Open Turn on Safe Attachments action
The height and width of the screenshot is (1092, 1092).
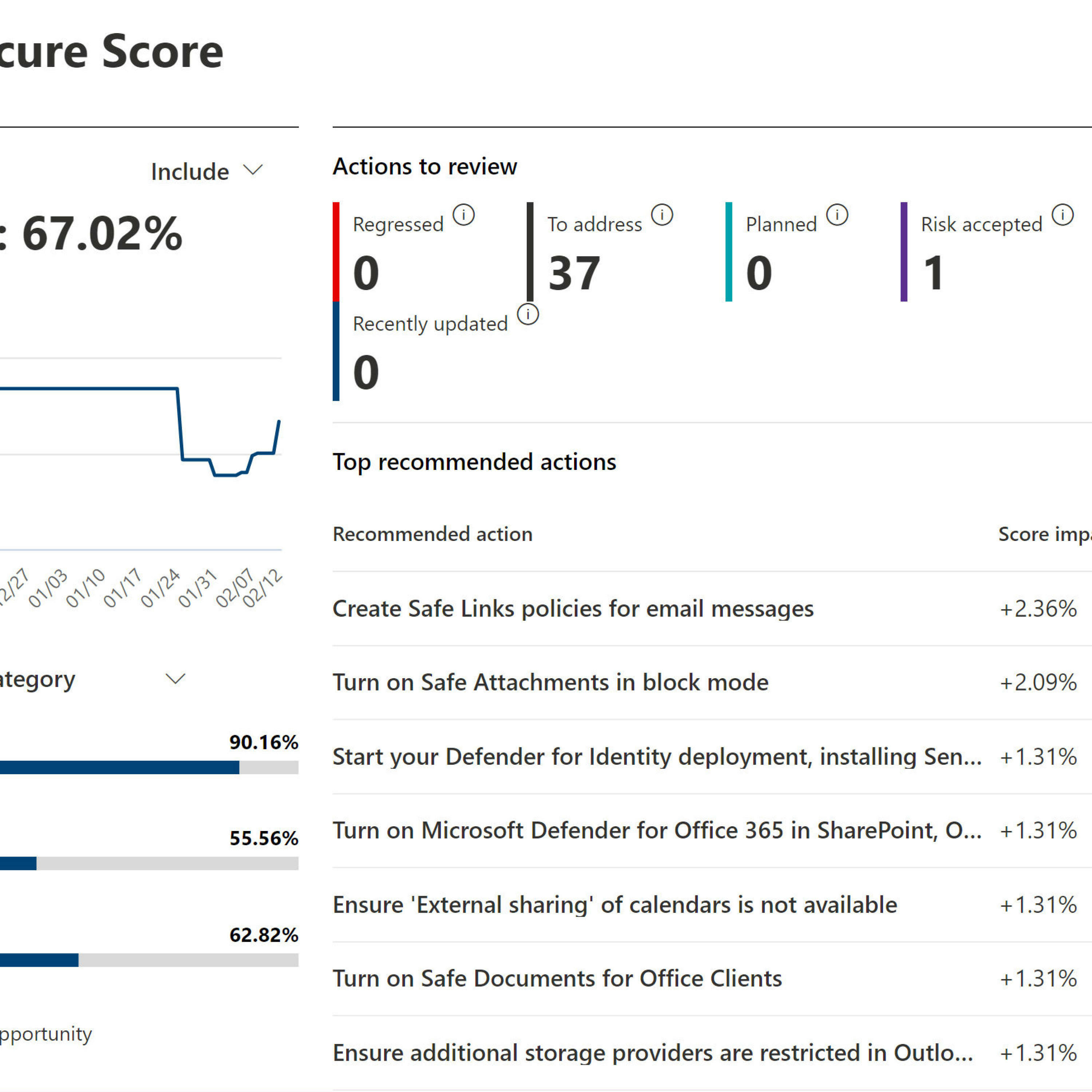tap(550, 682)
